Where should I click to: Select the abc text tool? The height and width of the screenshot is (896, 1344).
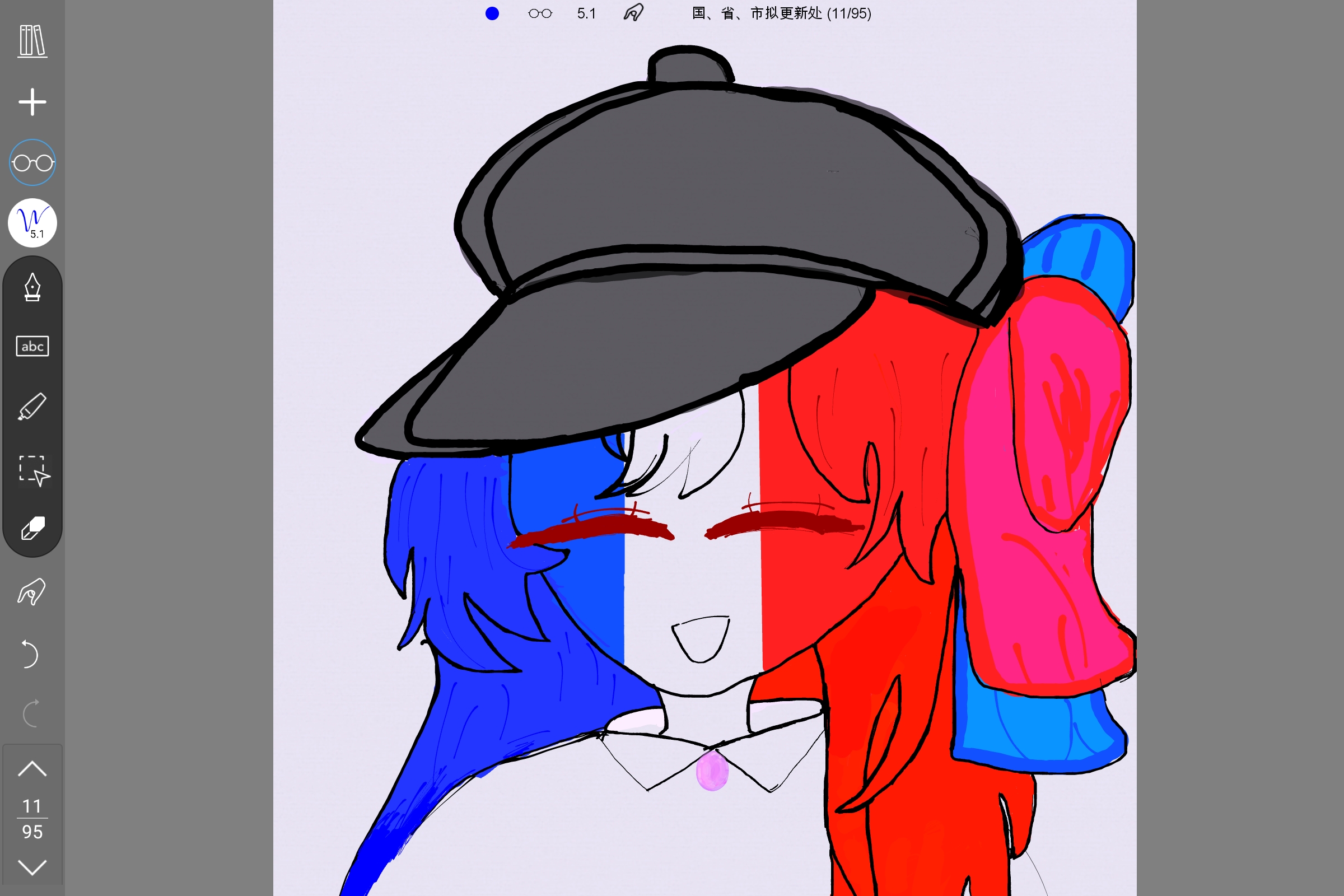[32, 346]
